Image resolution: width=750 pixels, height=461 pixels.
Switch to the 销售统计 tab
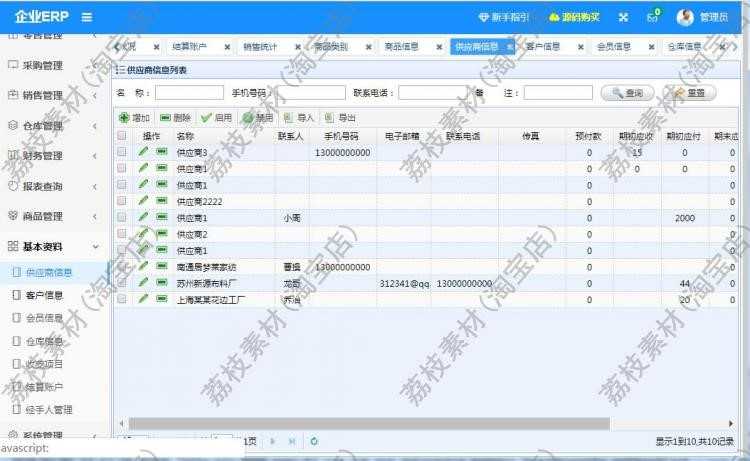tap(261, 46)
